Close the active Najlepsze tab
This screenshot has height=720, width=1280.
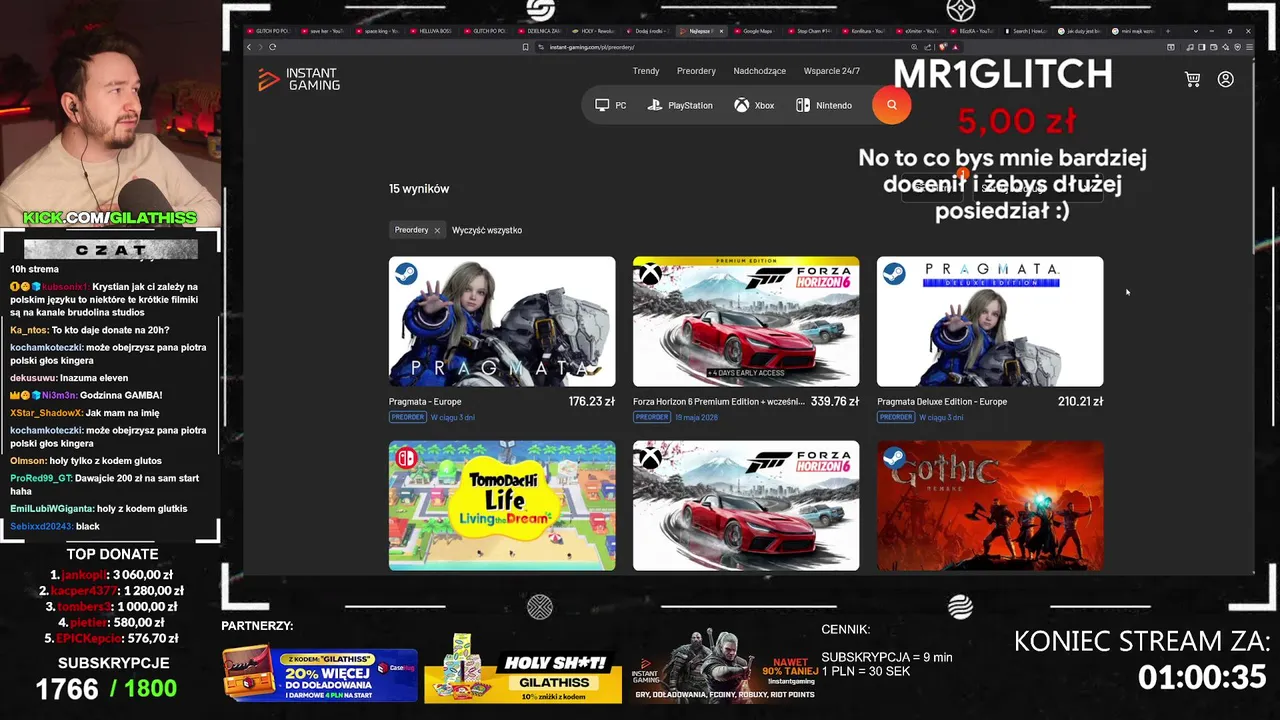tap(721, 31)
